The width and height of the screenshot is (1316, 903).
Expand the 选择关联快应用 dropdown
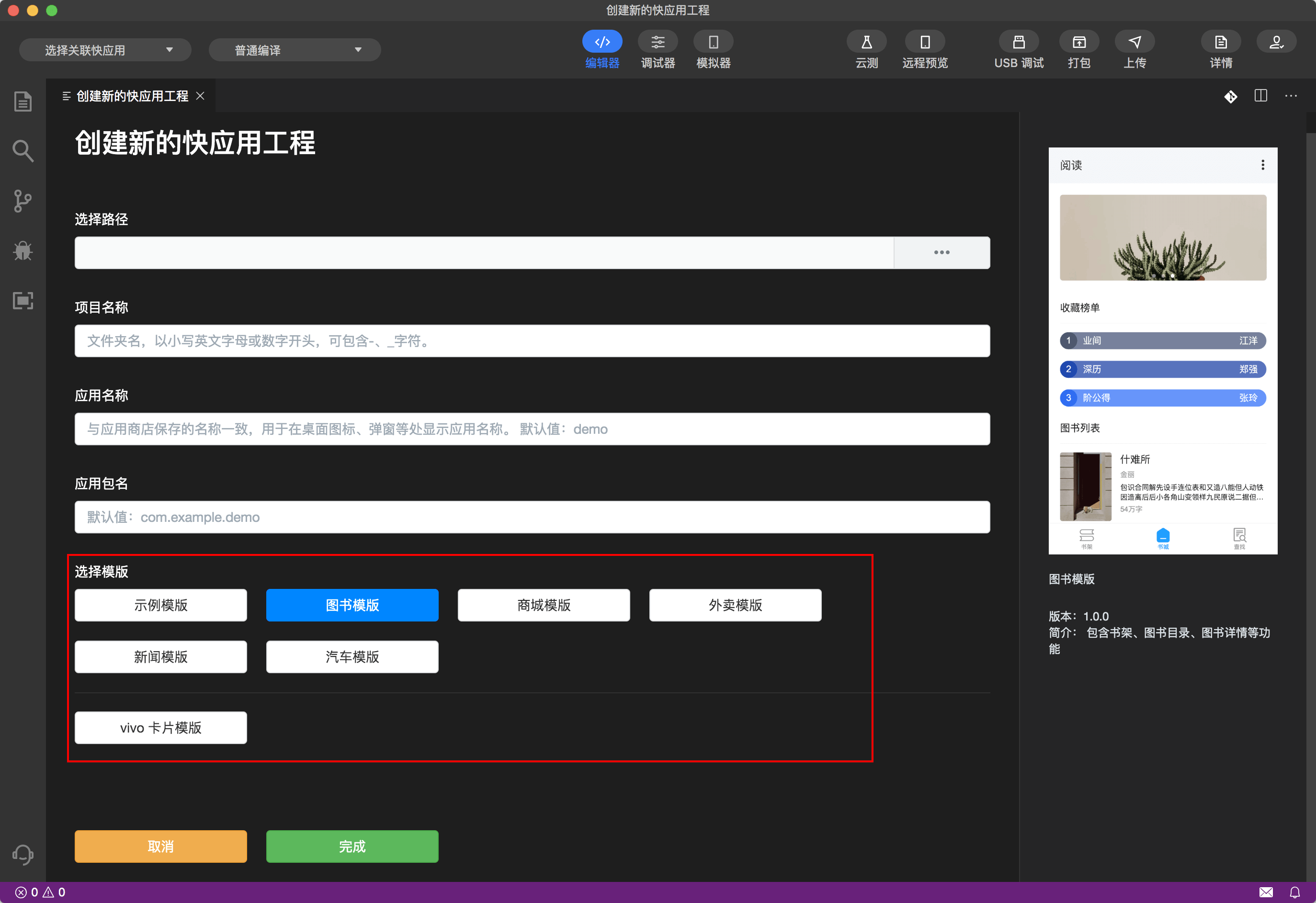click(x=105, y=50)
